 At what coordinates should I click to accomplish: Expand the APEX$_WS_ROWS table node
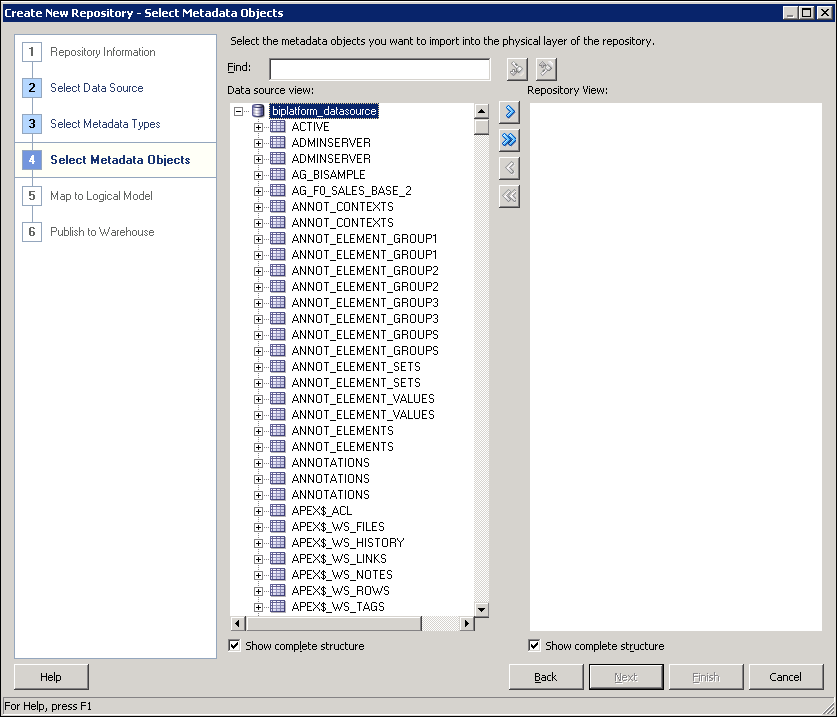(258, 591)
